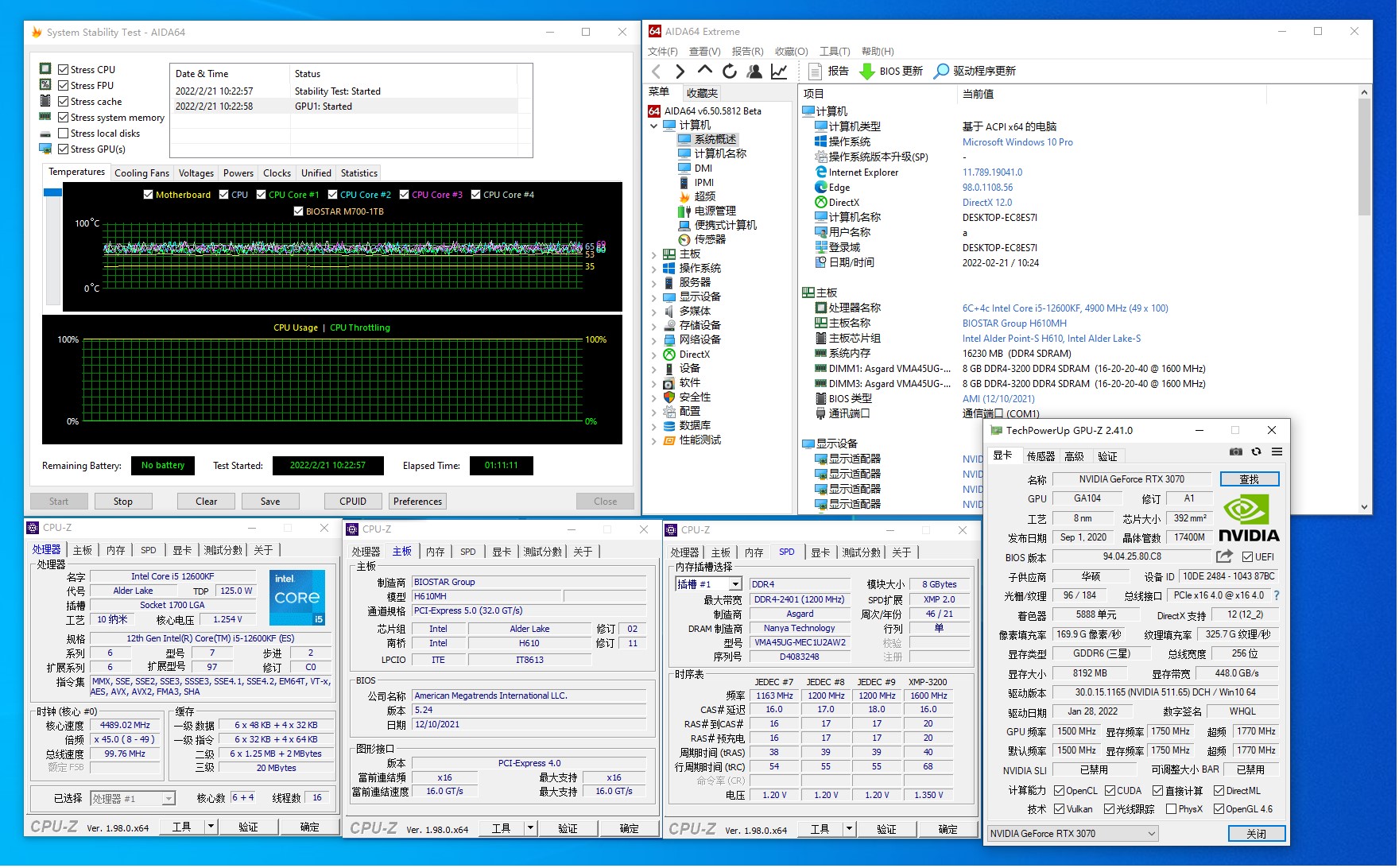This screenshot has width=1399, height=868.
Task: Expand the 操作系统 tree node
Action: pos(653,269)
